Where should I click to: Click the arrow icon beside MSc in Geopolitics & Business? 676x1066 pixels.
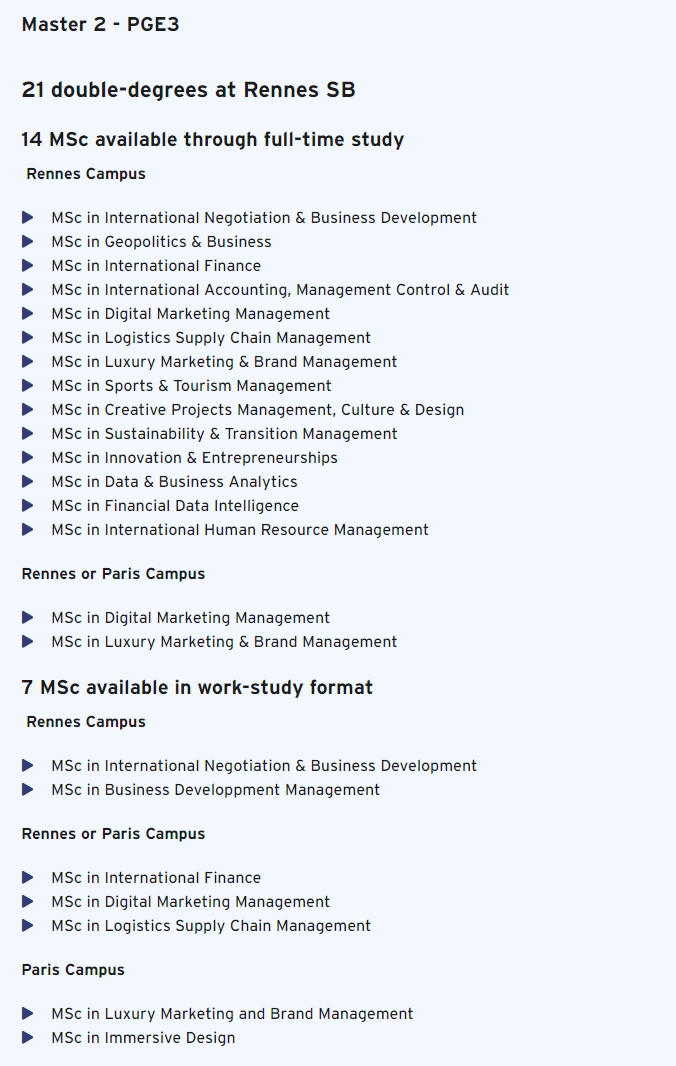(28, 241)
